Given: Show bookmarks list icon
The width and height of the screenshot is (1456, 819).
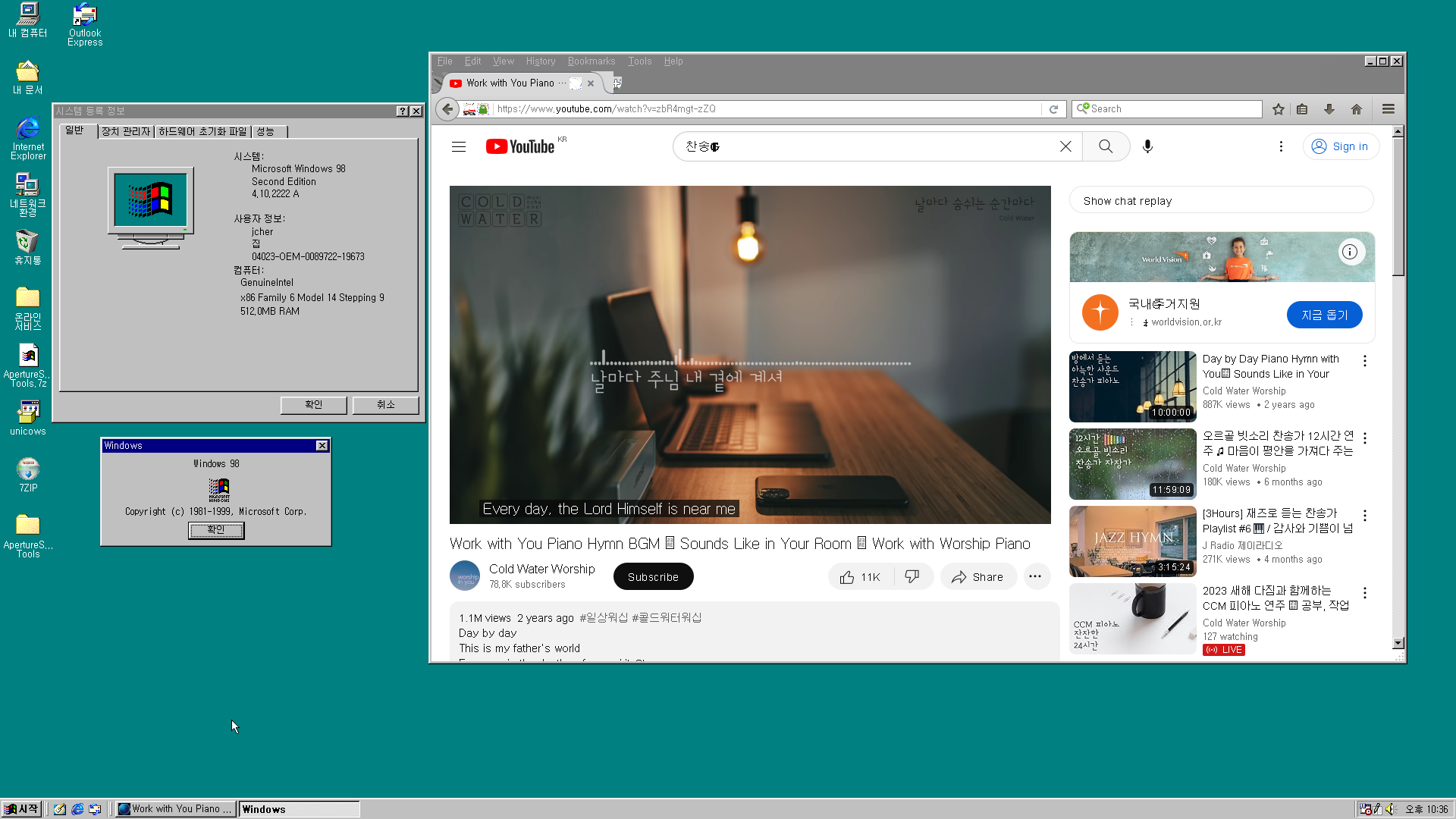Looking at the screenshot, I should click(x=1302, y=109).
